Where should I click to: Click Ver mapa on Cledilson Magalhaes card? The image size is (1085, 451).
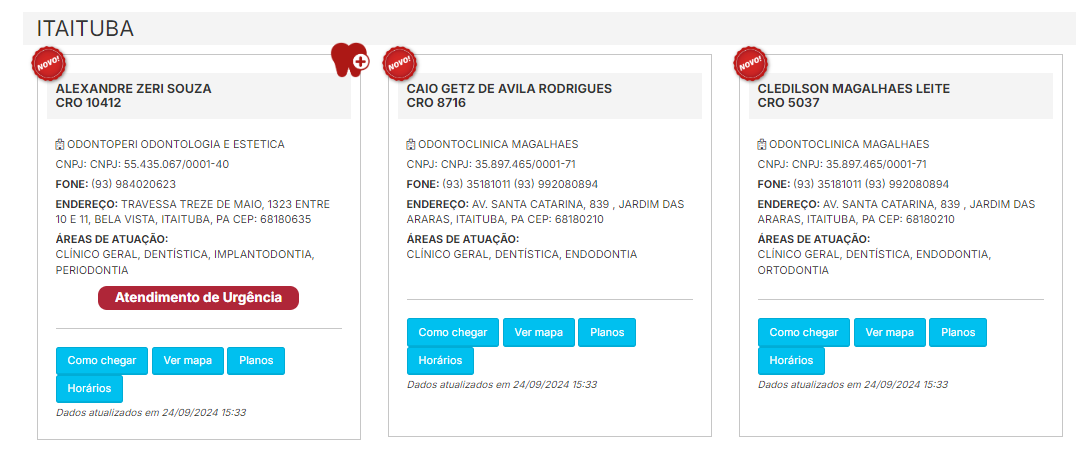(x=889, y=332)
